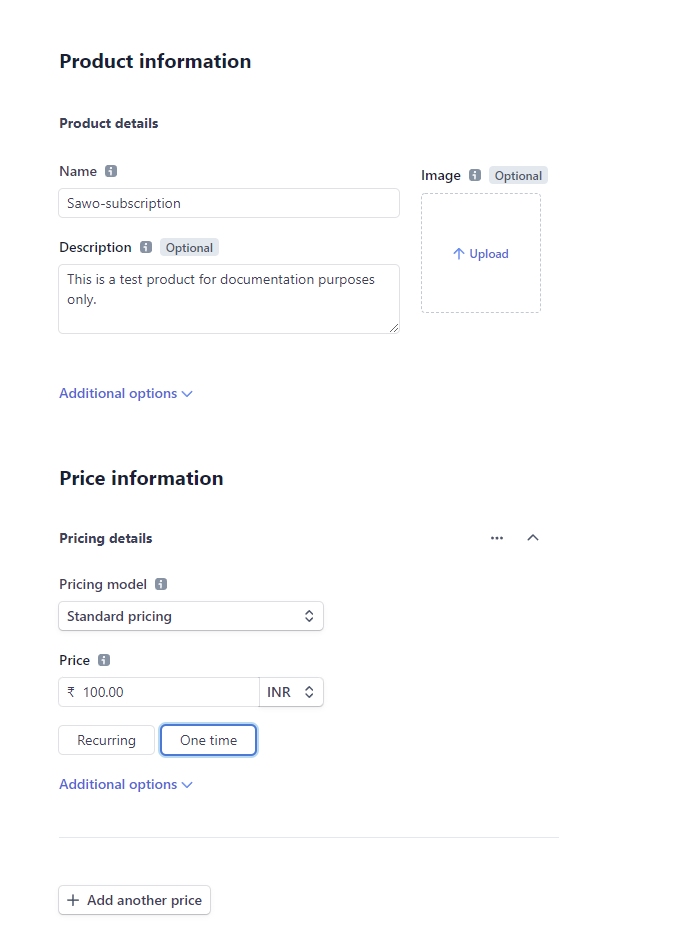Click the Name field containing Sawo-subscription
Viewport: 679px width, 951px height.
(x=228, y=203)
